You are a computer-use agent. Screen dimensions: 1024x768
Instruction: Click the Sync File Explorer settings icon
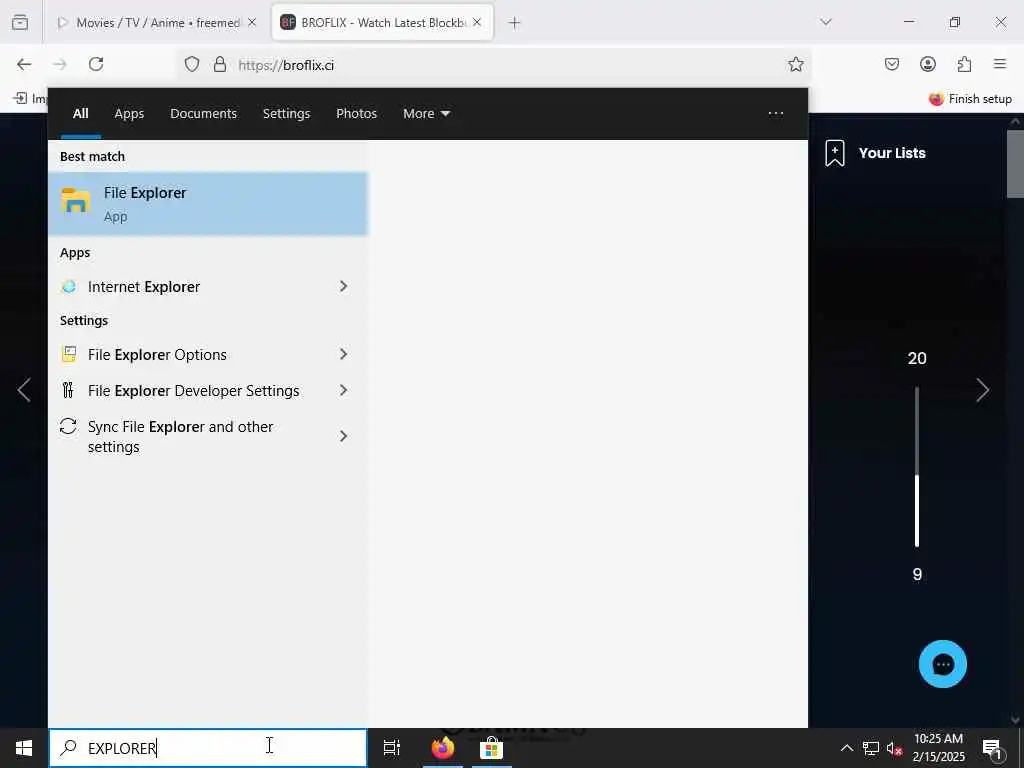(68, 426)
